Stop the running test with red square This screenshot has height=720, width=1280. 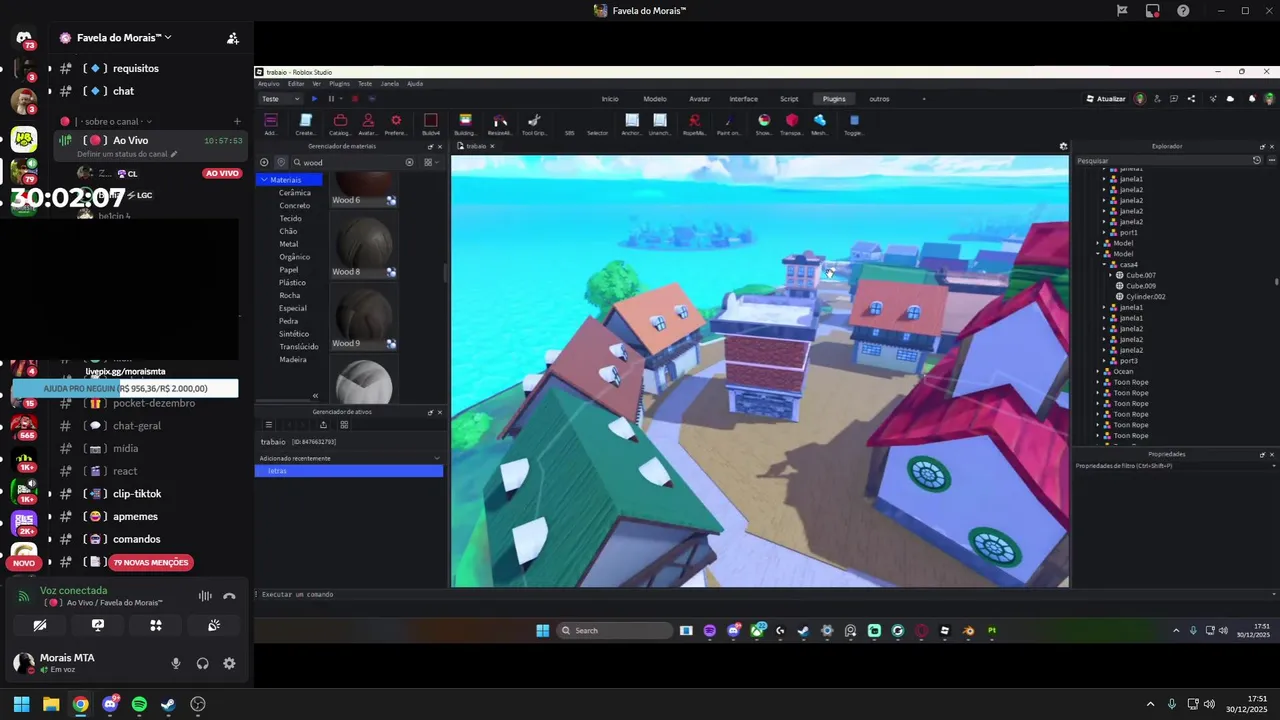coord(354,99)
